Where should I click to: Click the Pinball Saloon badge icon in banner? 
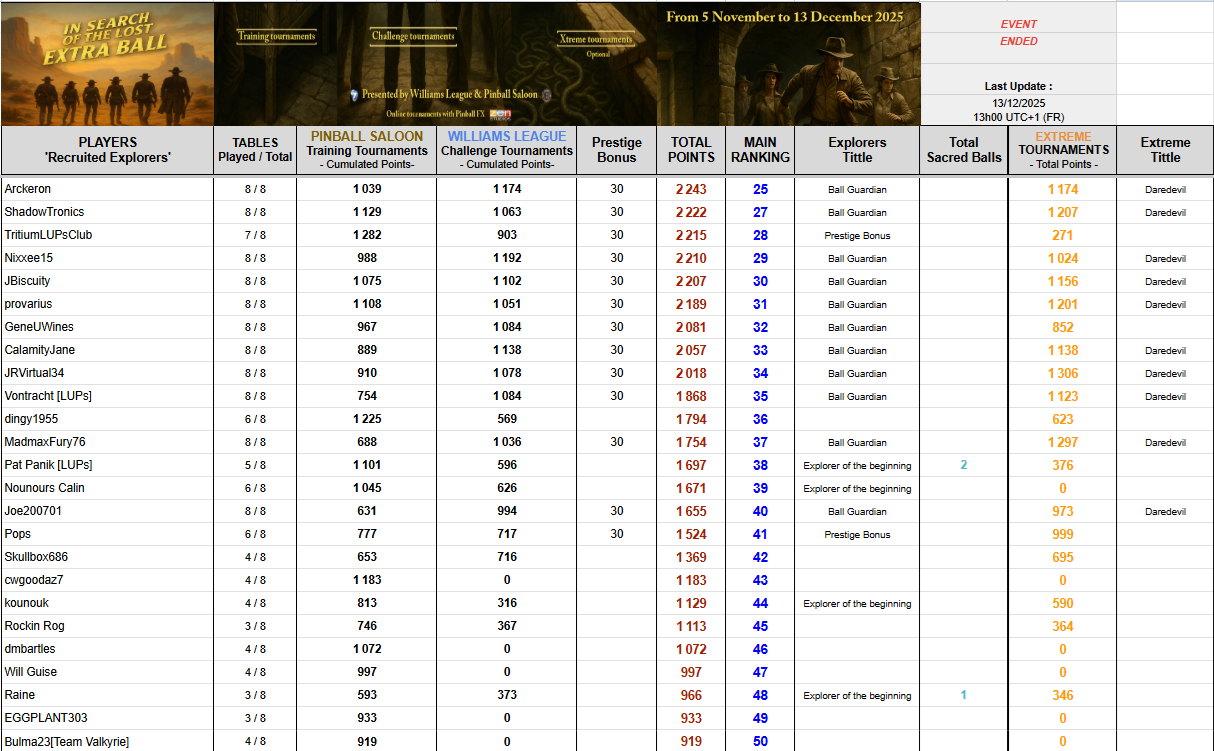(x=546, y=94)
